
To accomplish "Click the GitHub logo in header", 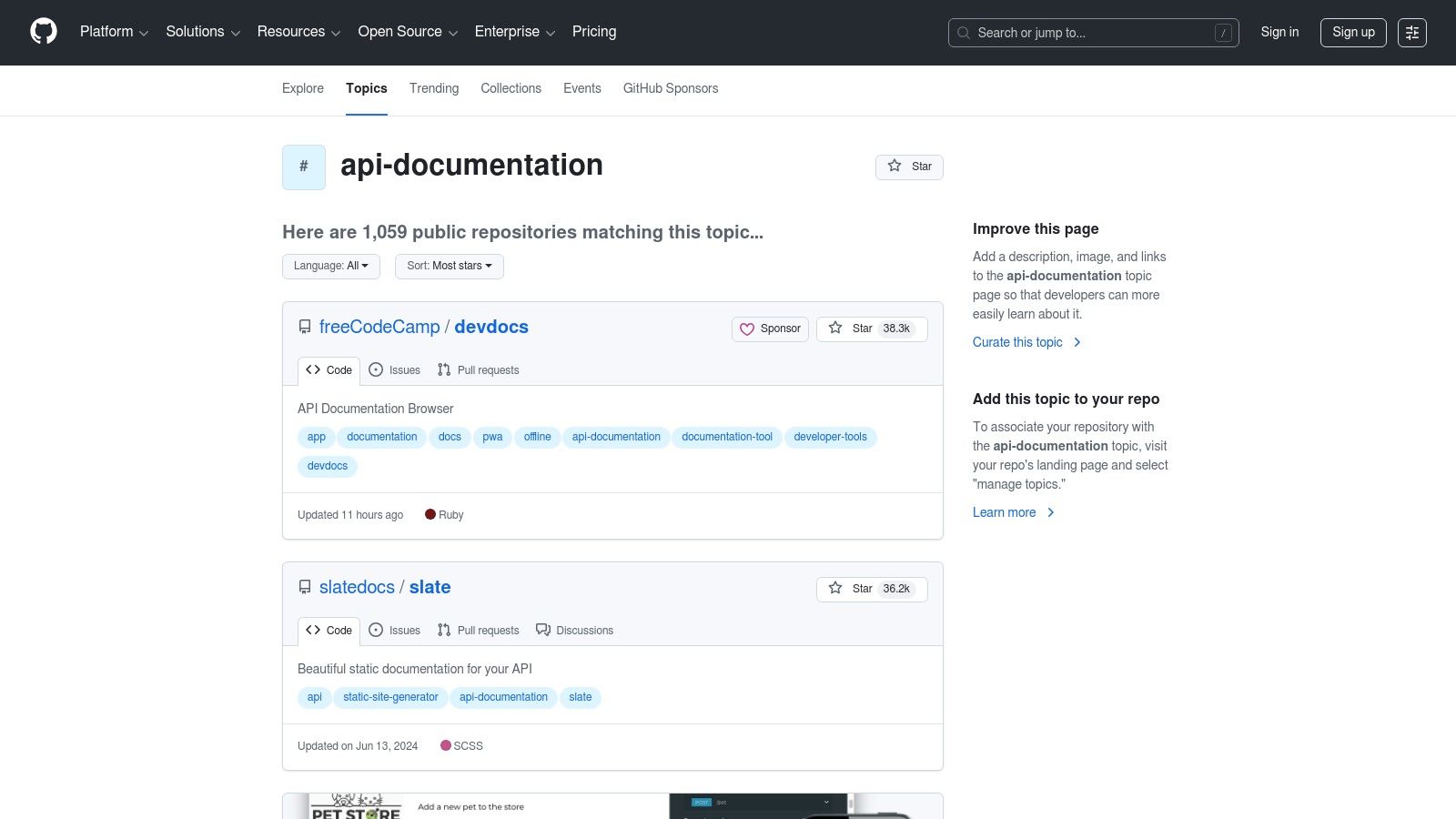I will (43, 32).
